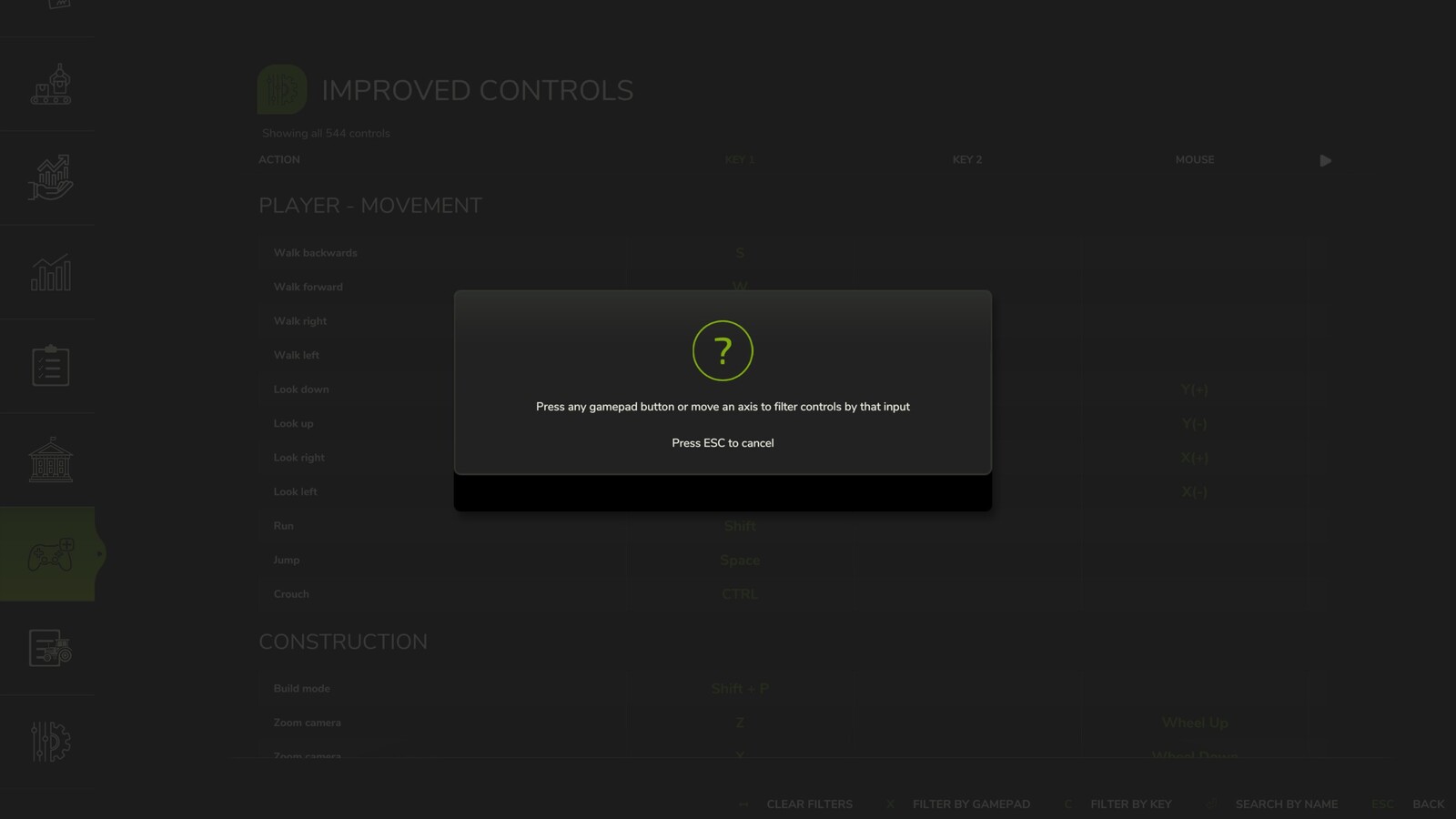
Task: Click Search By Name in bottom bar
Action: point(1286,804)
